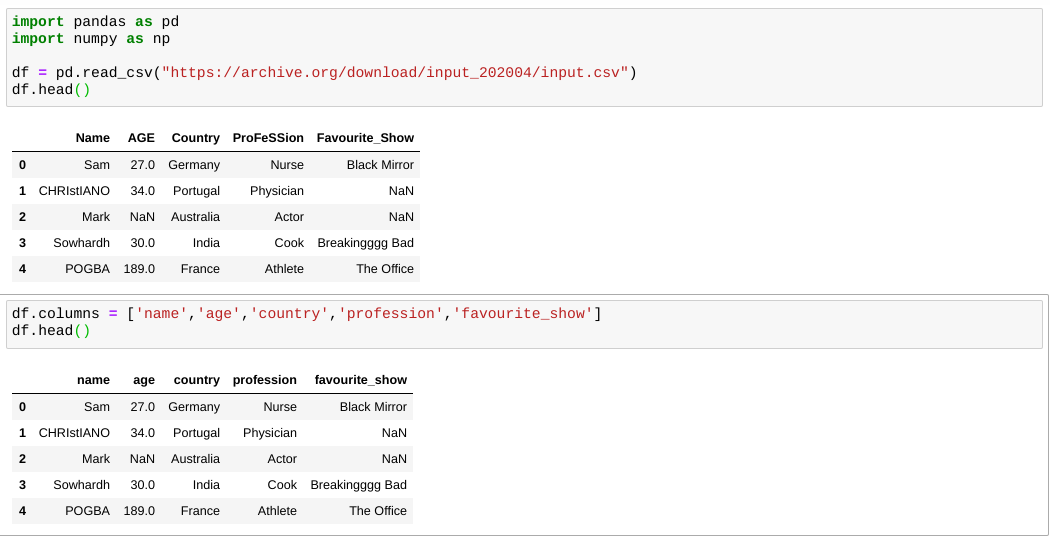
Task: Click 'Mark' under the lowercase name header
Action: 96,459
